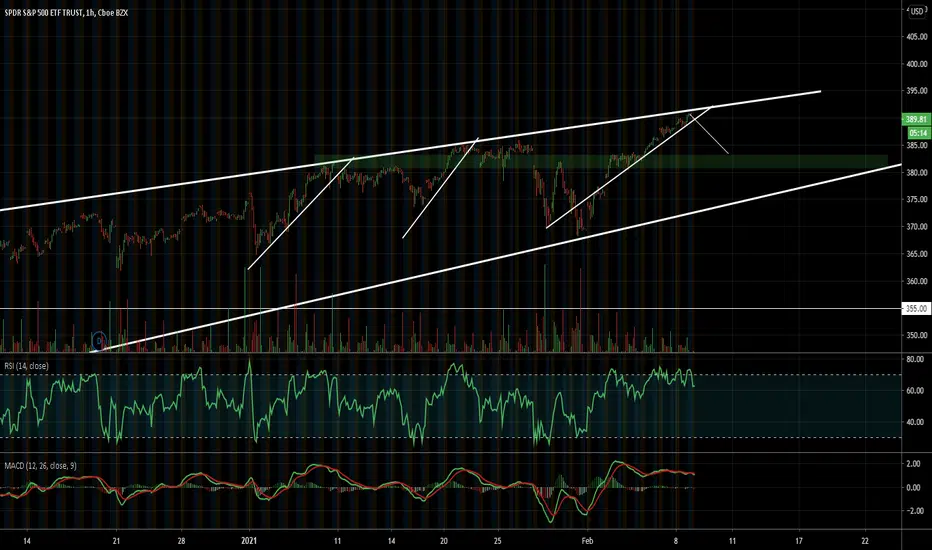Click the 360.00 price axis label
This screenshot has height=550, width=932.
click(917, 281)
